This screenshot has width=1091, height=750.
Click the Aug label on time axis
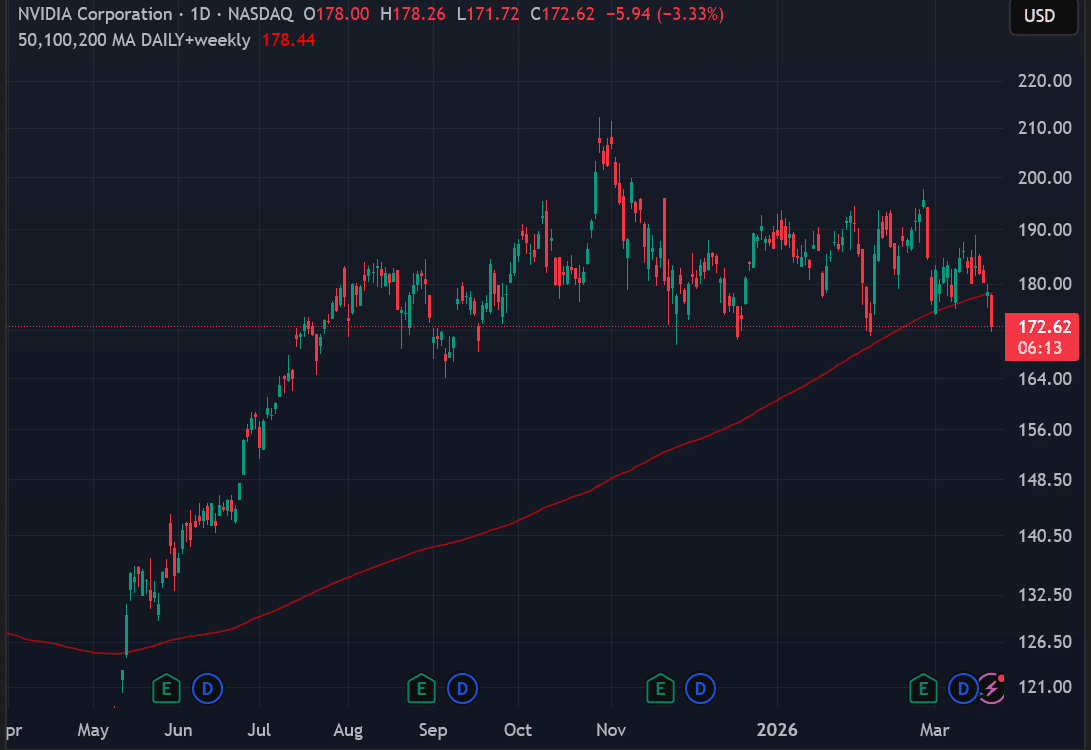348,730
